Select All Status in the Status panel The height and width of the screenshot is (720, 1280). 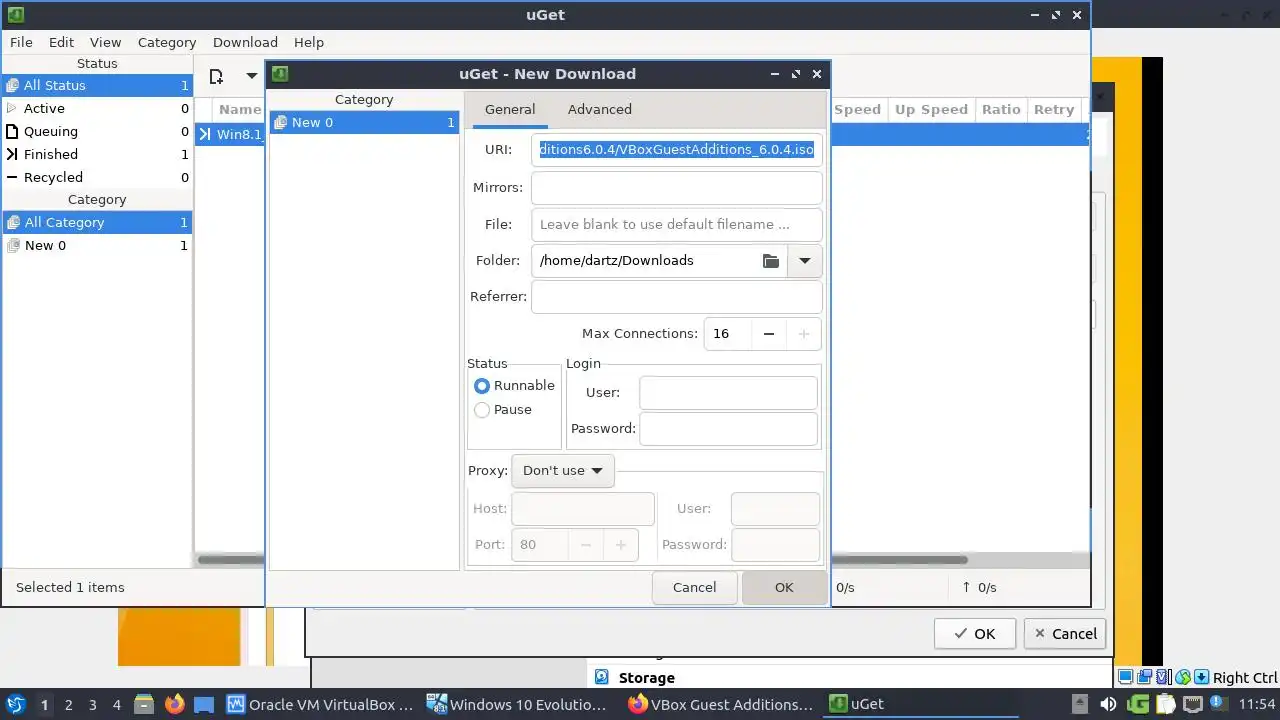click(97, 86)
